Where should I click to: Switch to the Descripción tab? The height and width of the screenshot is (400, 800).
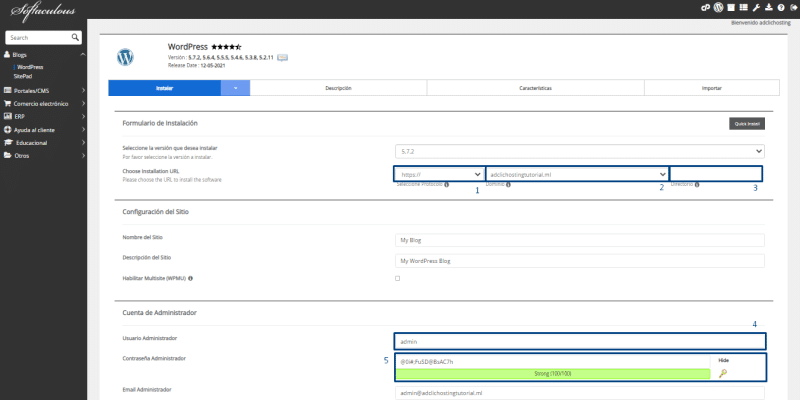tap(338, 88)
